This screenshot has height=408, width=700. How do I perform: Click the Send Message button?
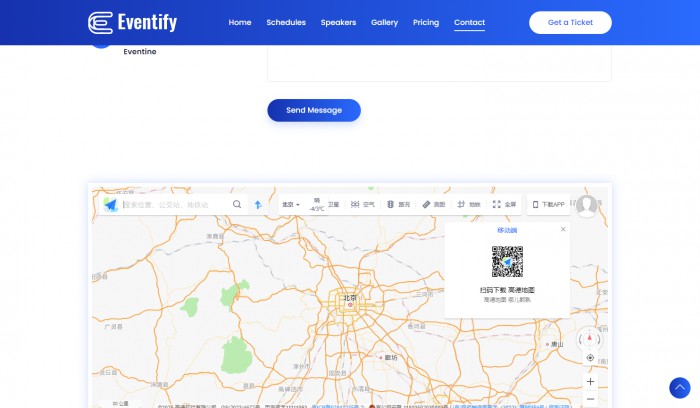pos(313,110)
